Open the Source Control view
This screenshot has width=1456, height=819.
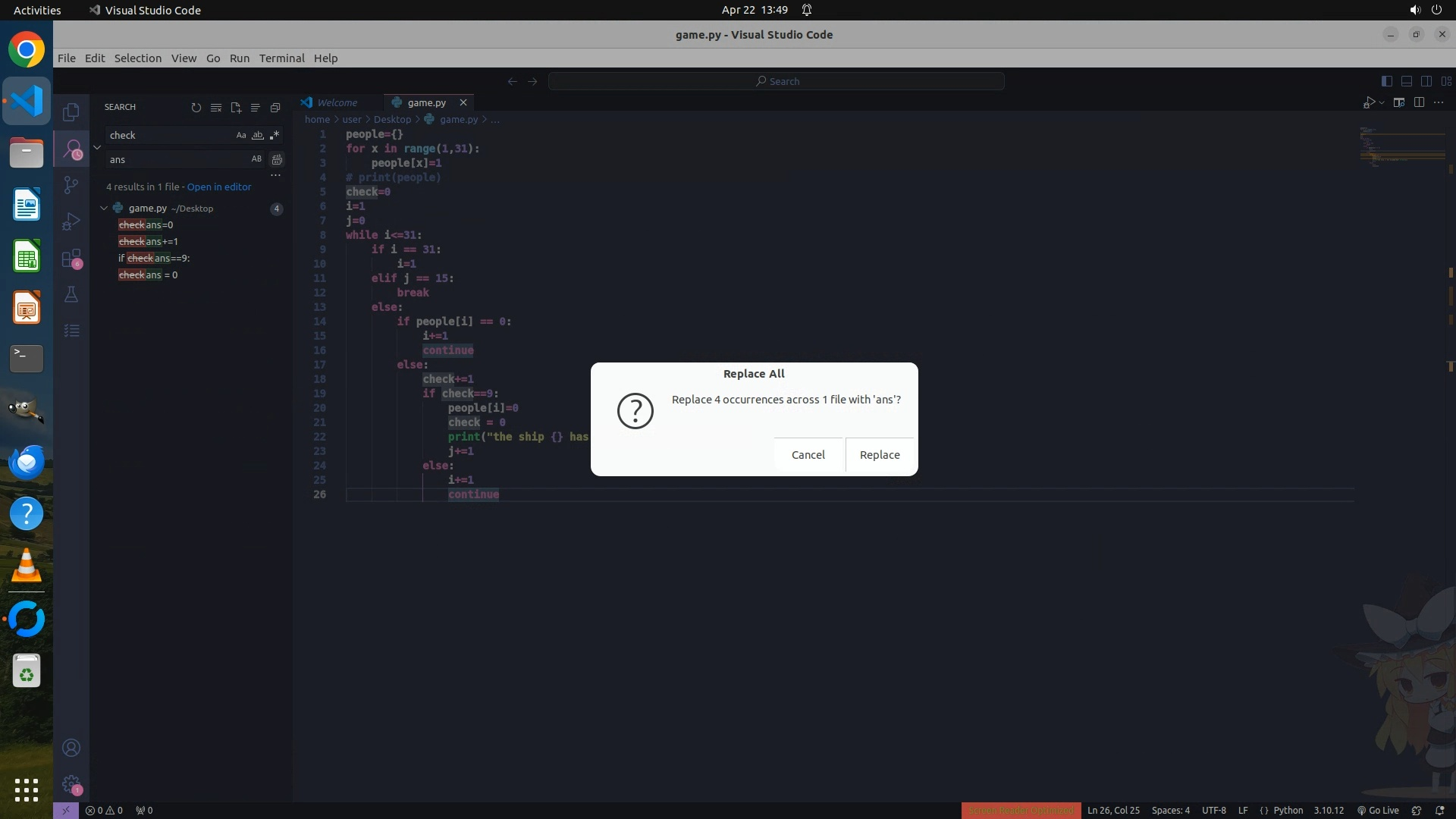click(71, 185)
